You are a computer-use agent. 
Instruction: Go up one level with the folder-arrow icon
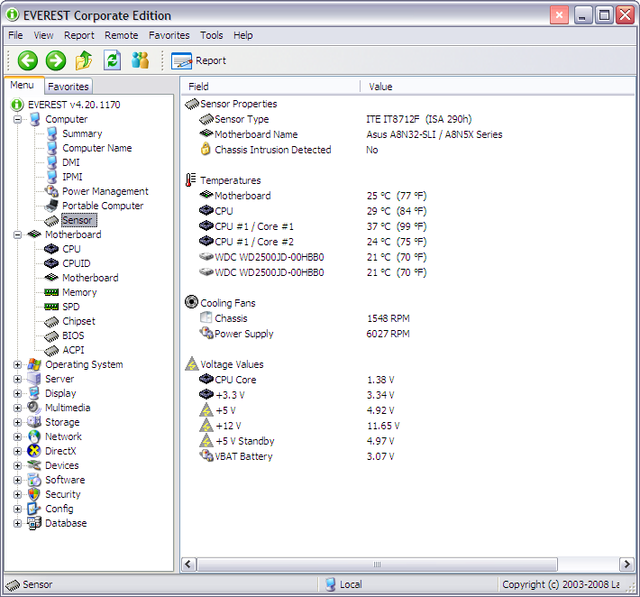(x=84, y=60)
